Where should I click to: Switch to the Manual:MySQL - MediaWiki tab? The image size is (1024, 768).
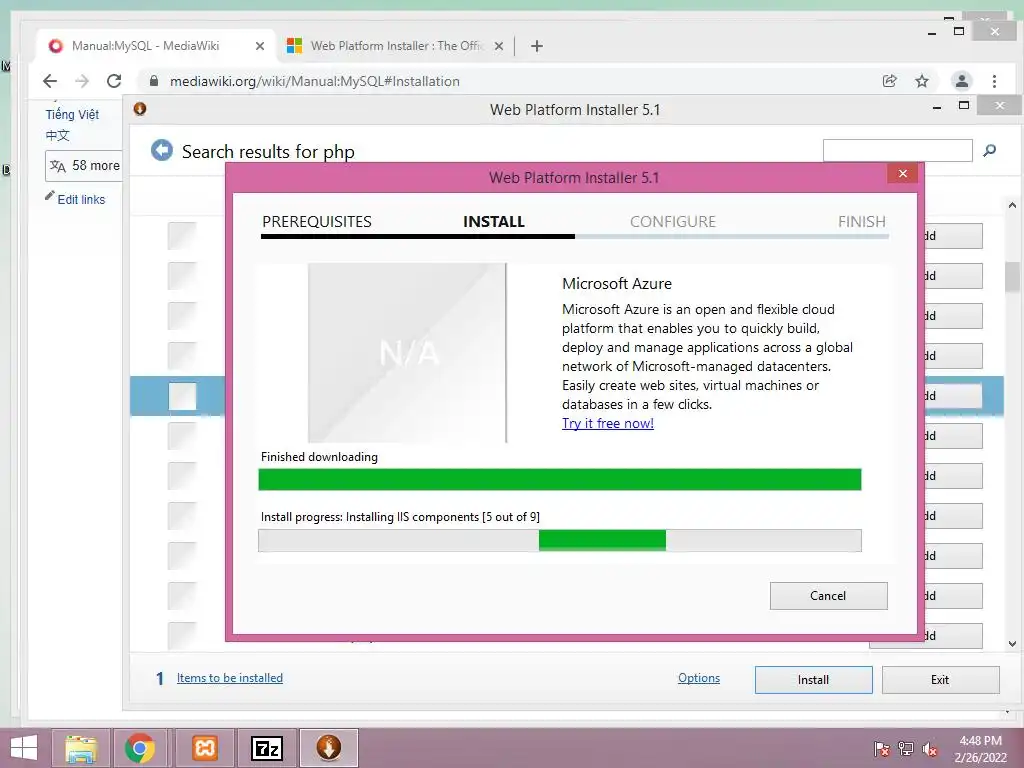[x=153, y=46]
